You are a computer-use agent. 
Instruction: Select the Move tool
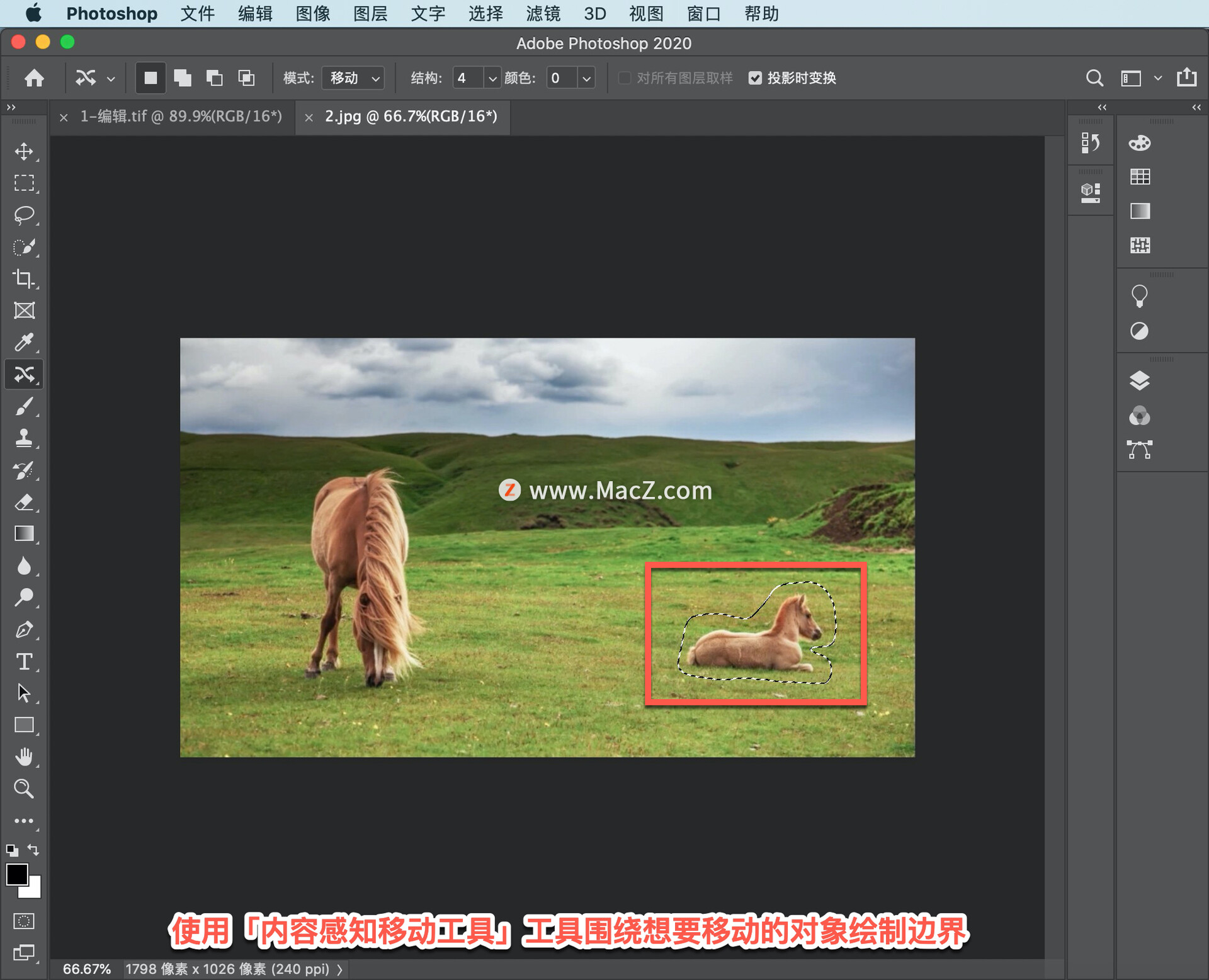click(25, 151)
